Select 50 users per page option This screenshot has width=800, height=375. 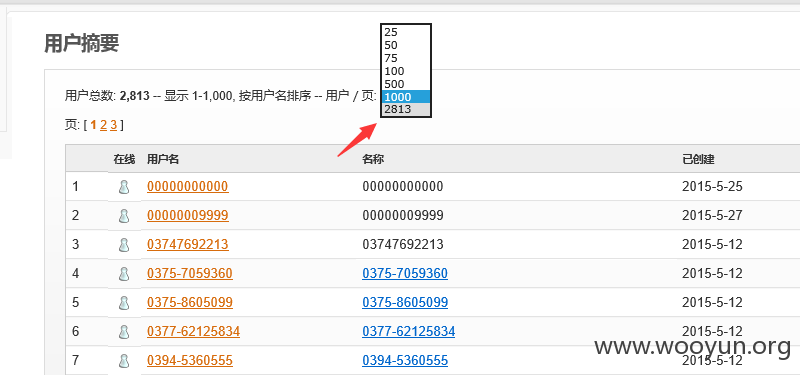tap(406, 45)
